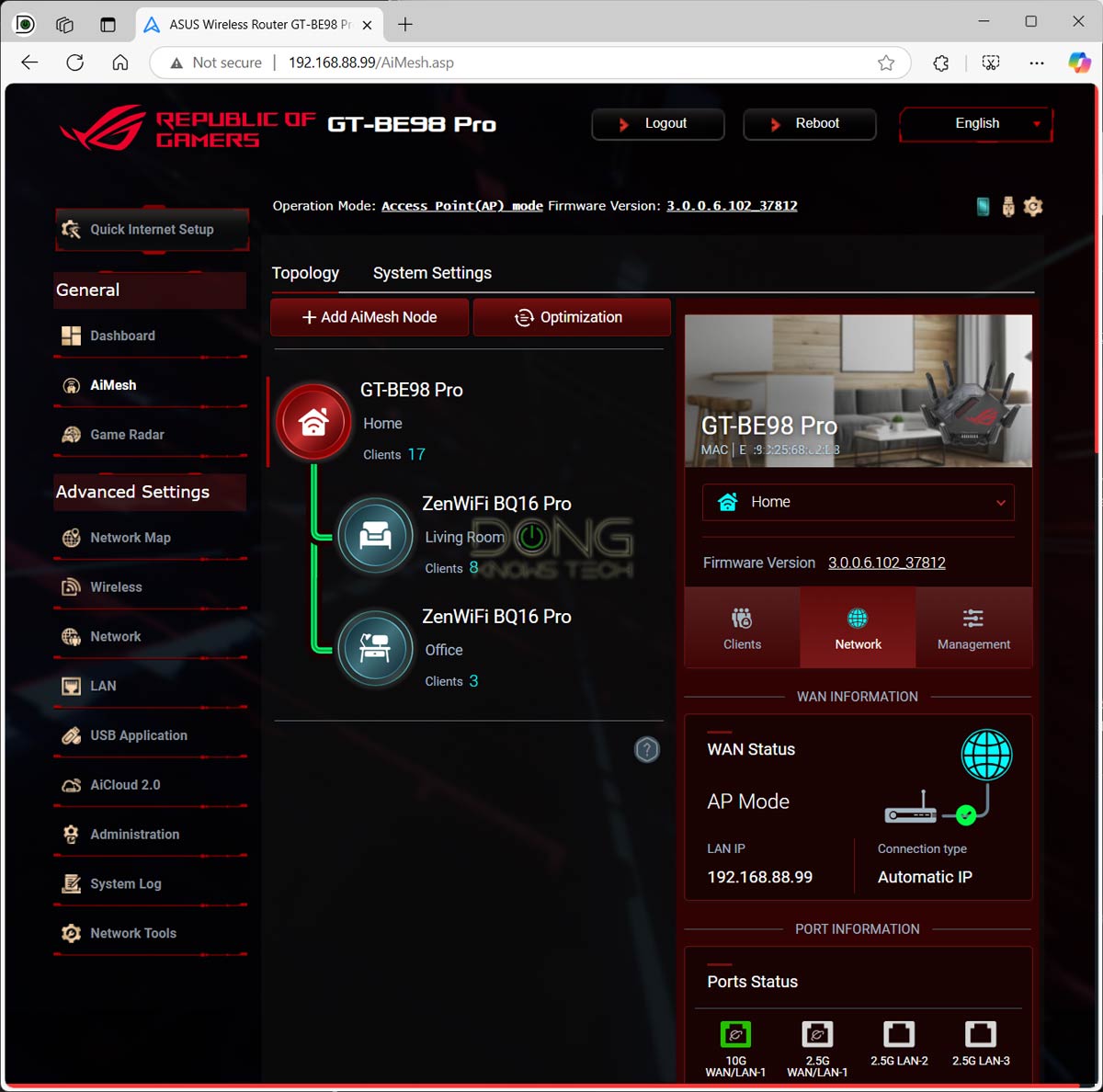Click the 10G WAN/LAN-1 port icon

[735, 1034]
